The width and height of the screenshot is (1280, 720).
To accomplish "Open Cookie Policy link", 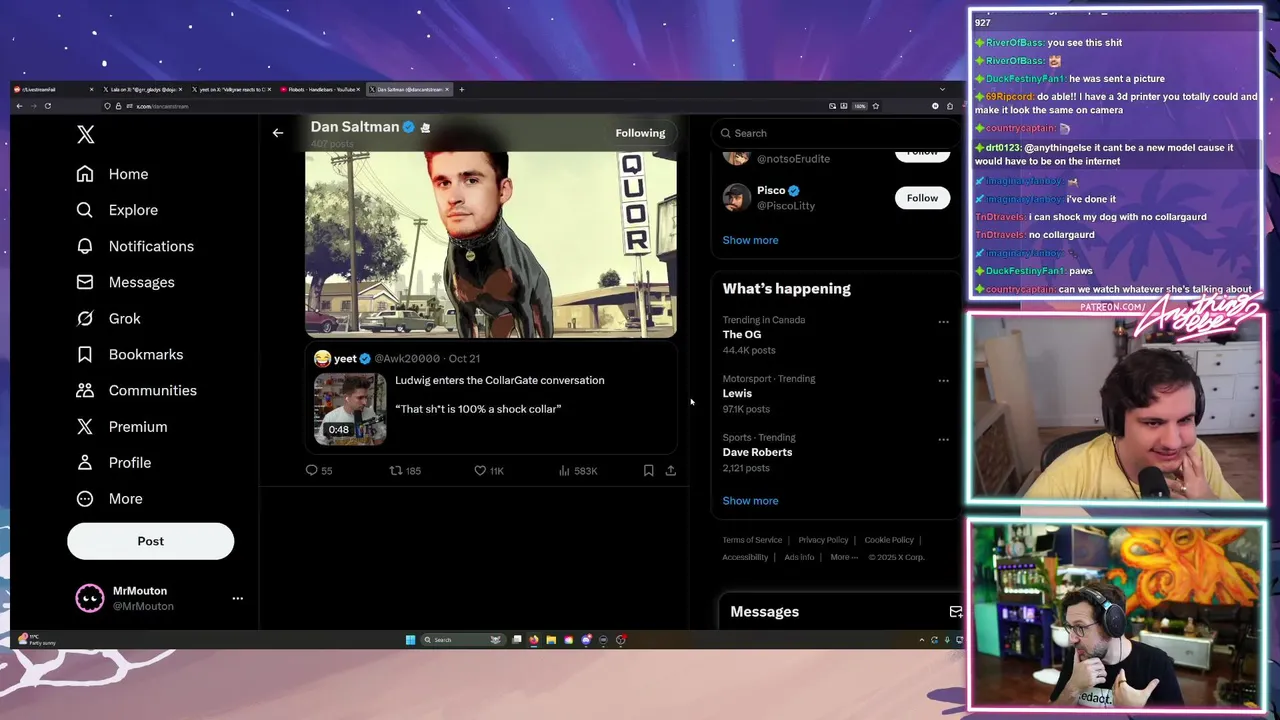I will pyautogui.click(x=889, y=540).
